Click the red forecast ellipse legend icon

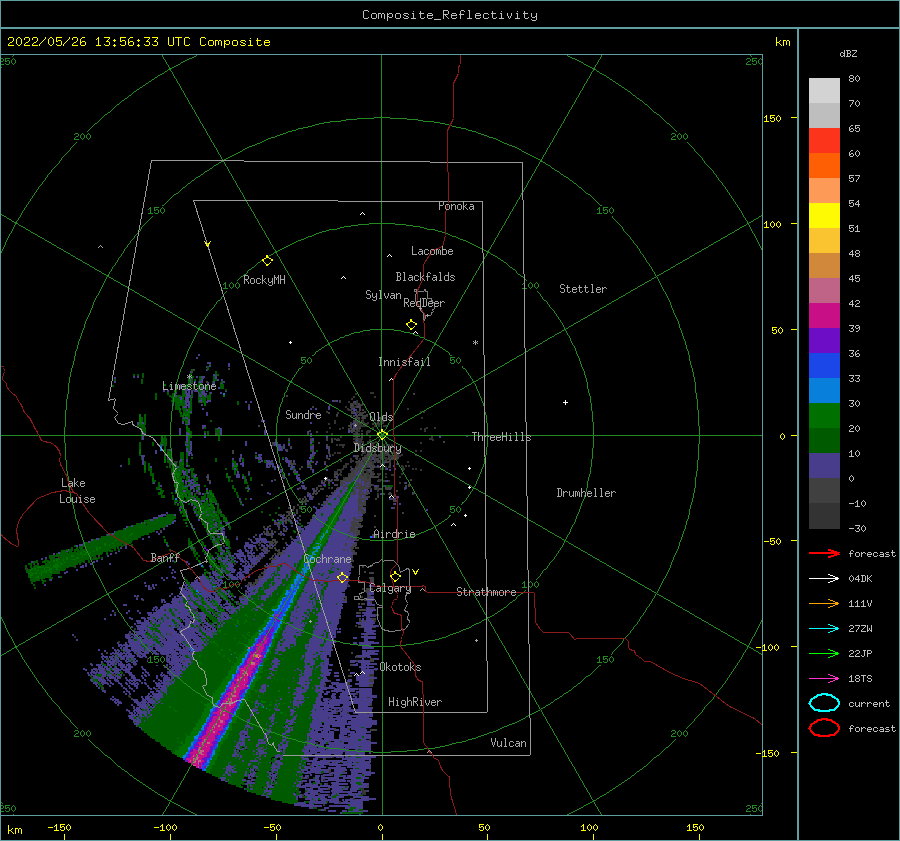(x=824, y=728)
